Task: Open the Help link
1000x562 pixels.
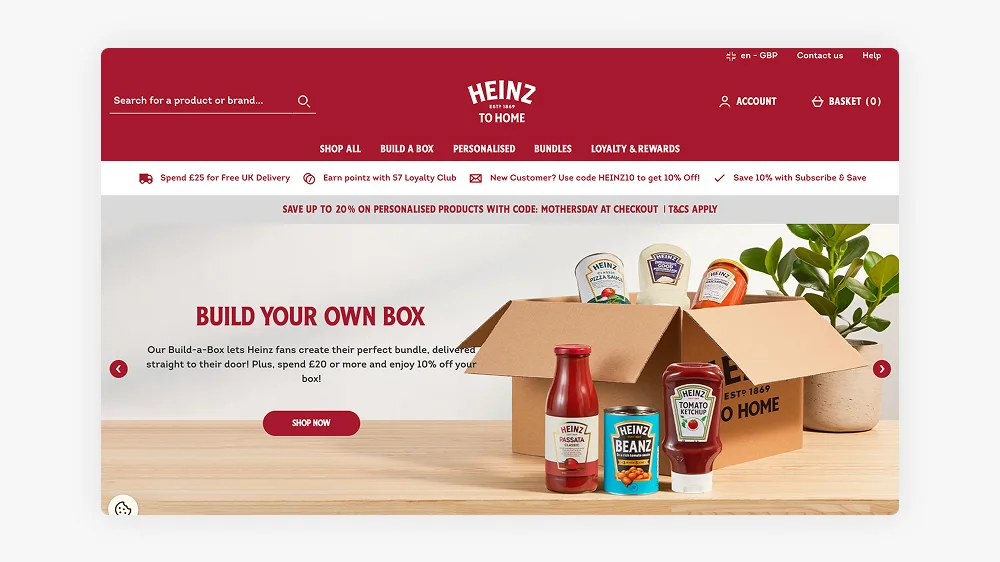Action: tap(871, 55)
